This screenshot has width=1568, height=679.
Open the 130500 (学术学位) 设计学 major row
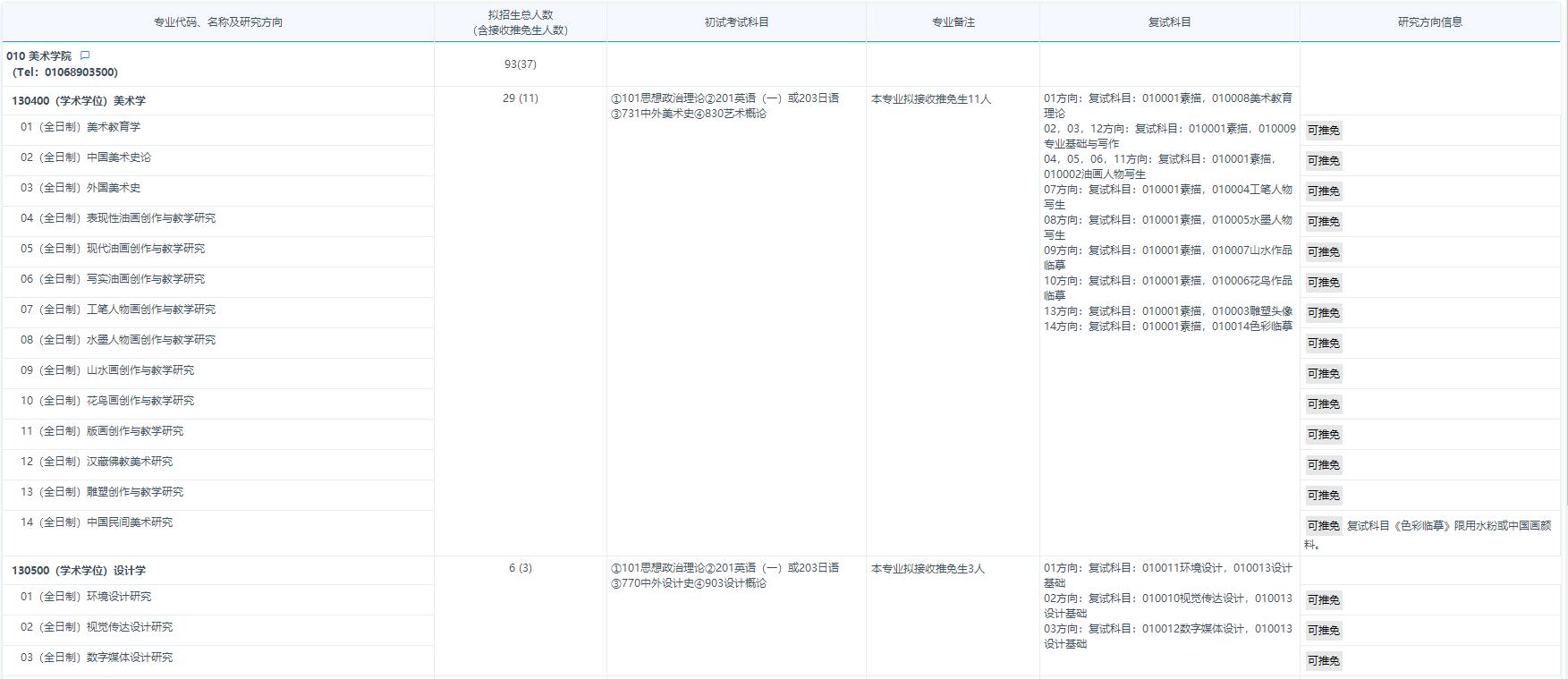tap(79, 571)
